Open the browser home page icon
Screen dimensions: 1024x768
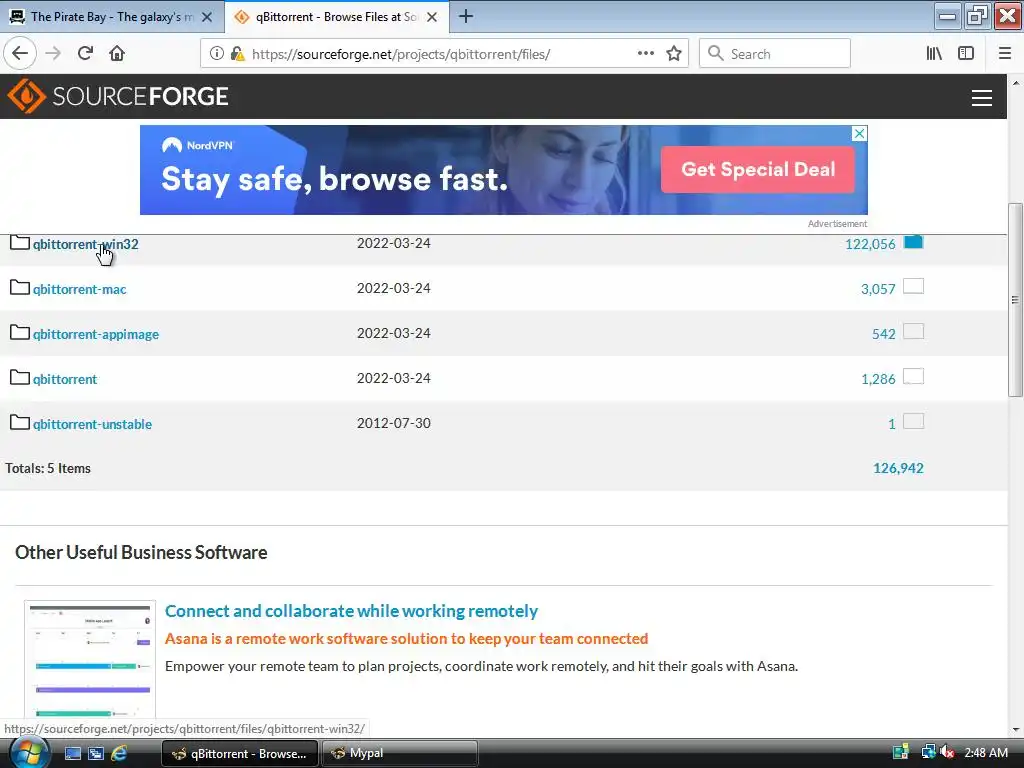(117, 54)
